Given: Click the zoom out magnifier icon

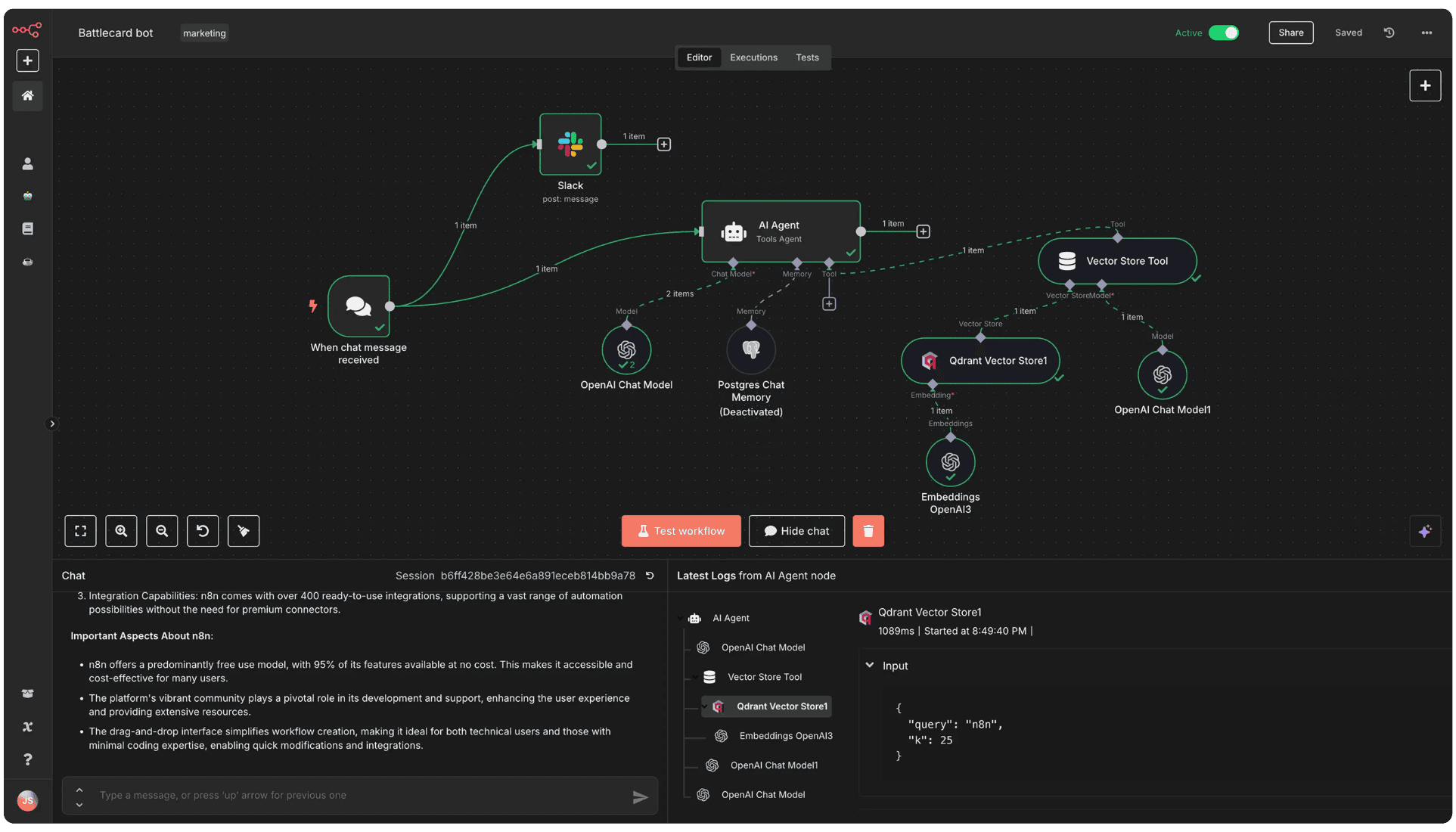Looking at the screenshot, I should click(162, 531).
